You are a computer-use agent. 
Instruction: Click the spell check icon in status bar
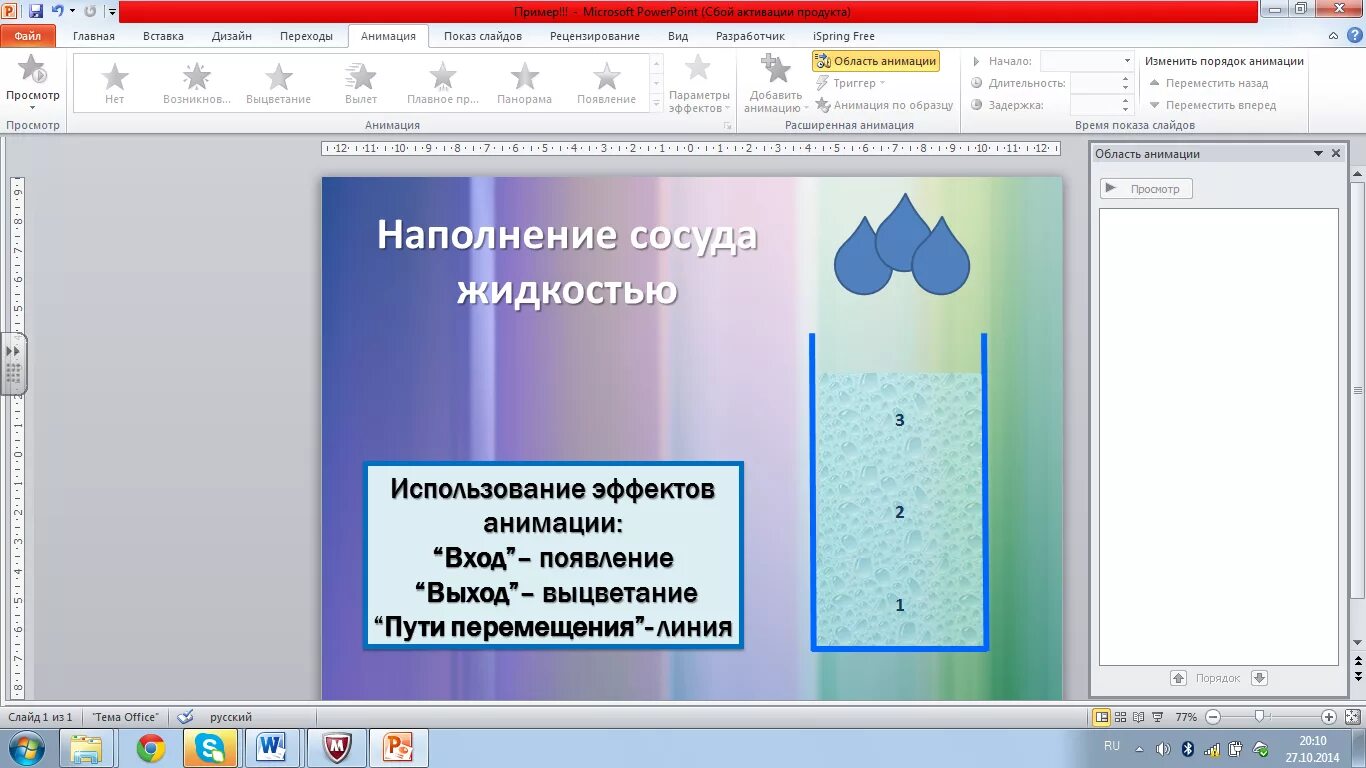(185, 717)
